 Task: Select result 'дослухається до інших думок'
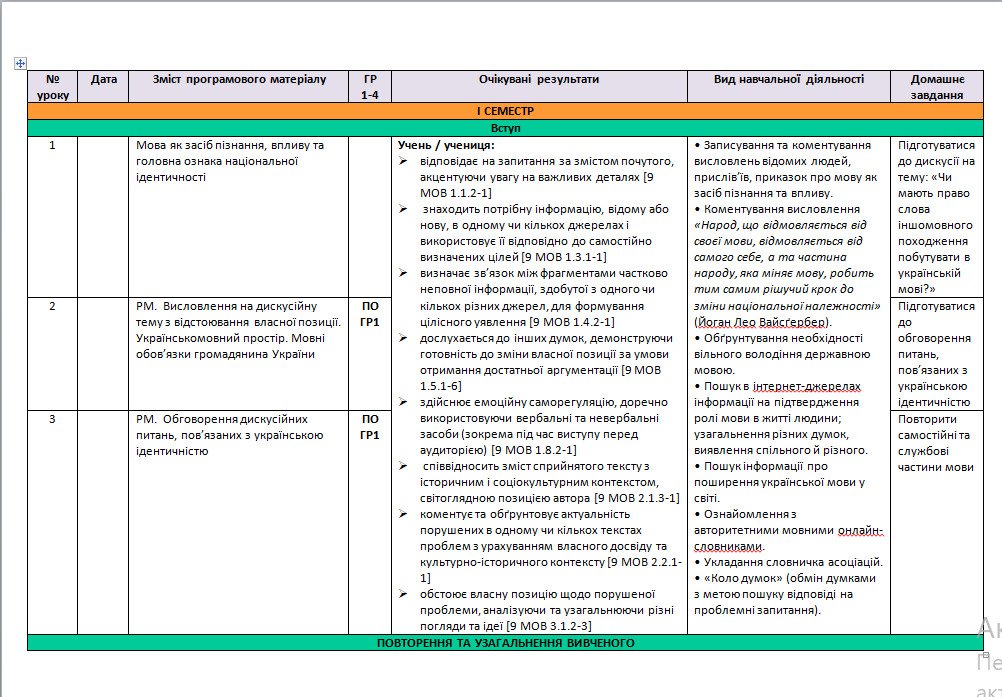pos(546,362)
